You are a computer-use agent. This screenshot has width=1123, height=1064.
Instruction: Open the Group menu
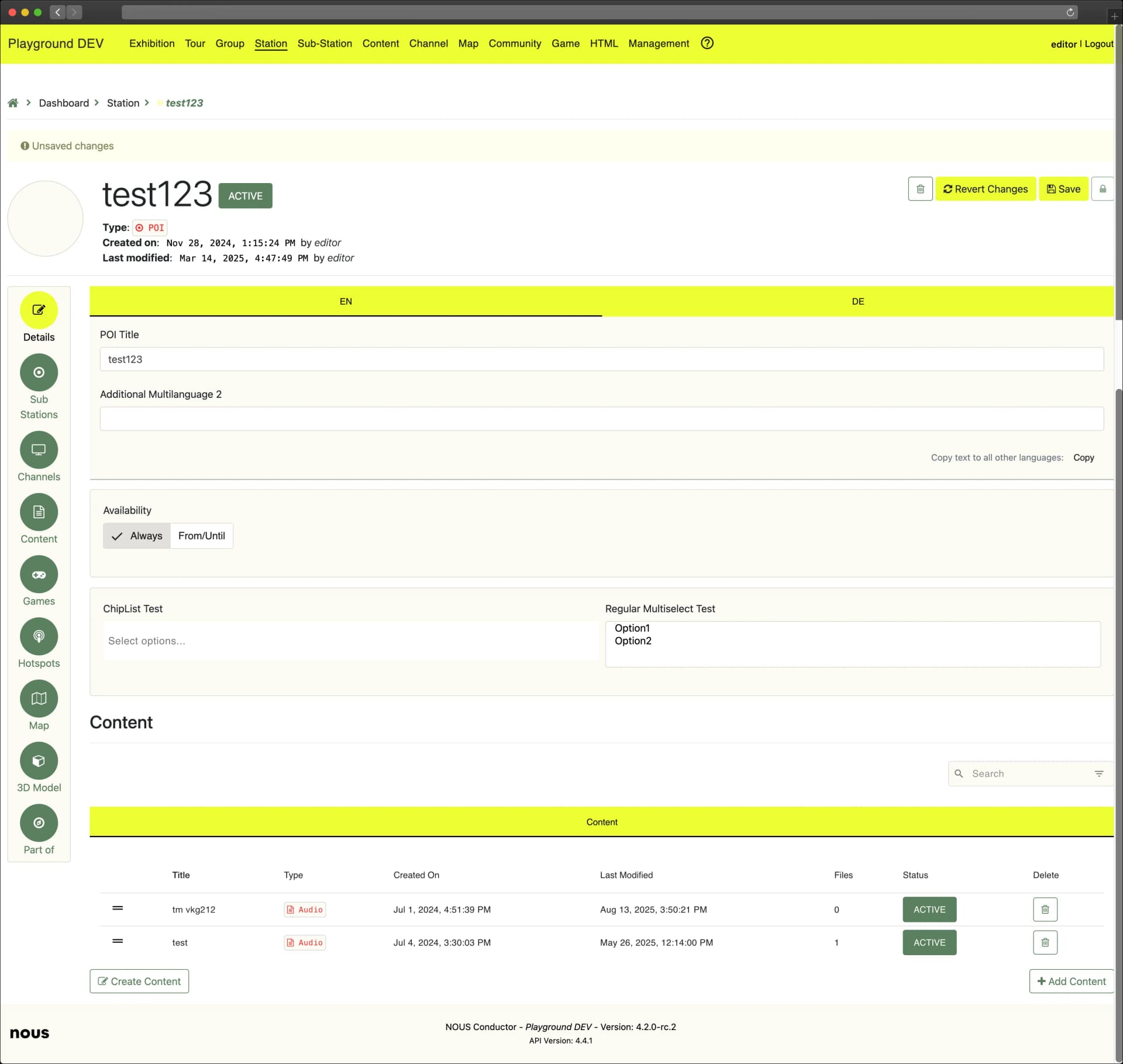(x=230, y=43)
